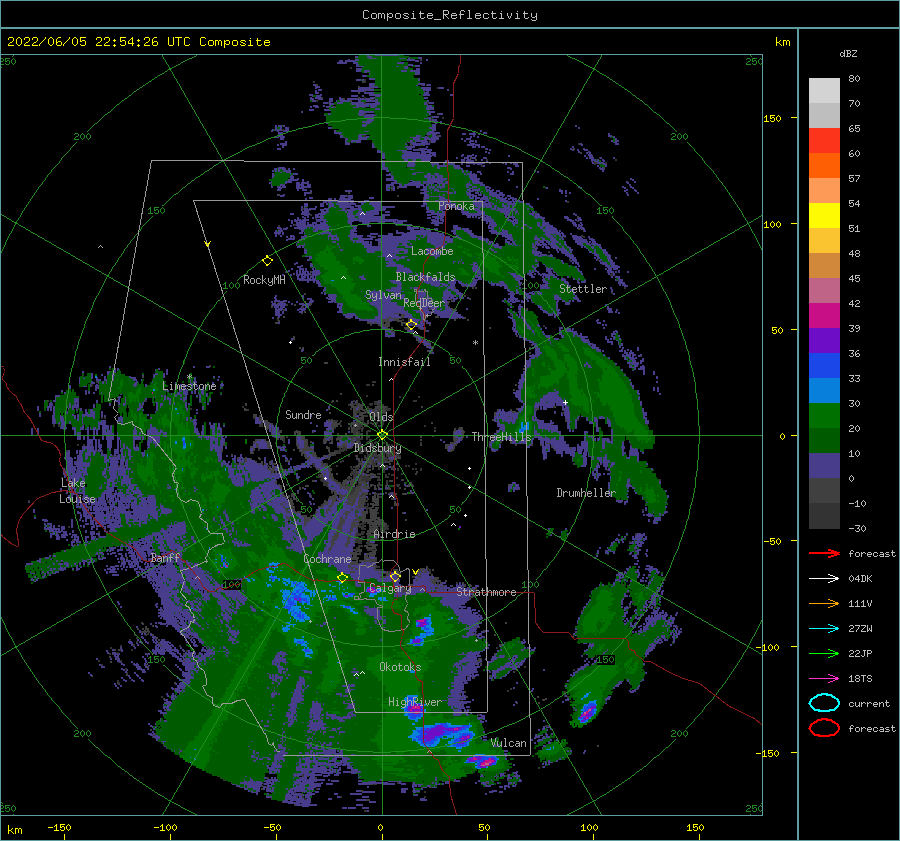The image size is (900, 841).
Task: Click the blue 33 dBZ color swatch
Action: pos(824,366)
